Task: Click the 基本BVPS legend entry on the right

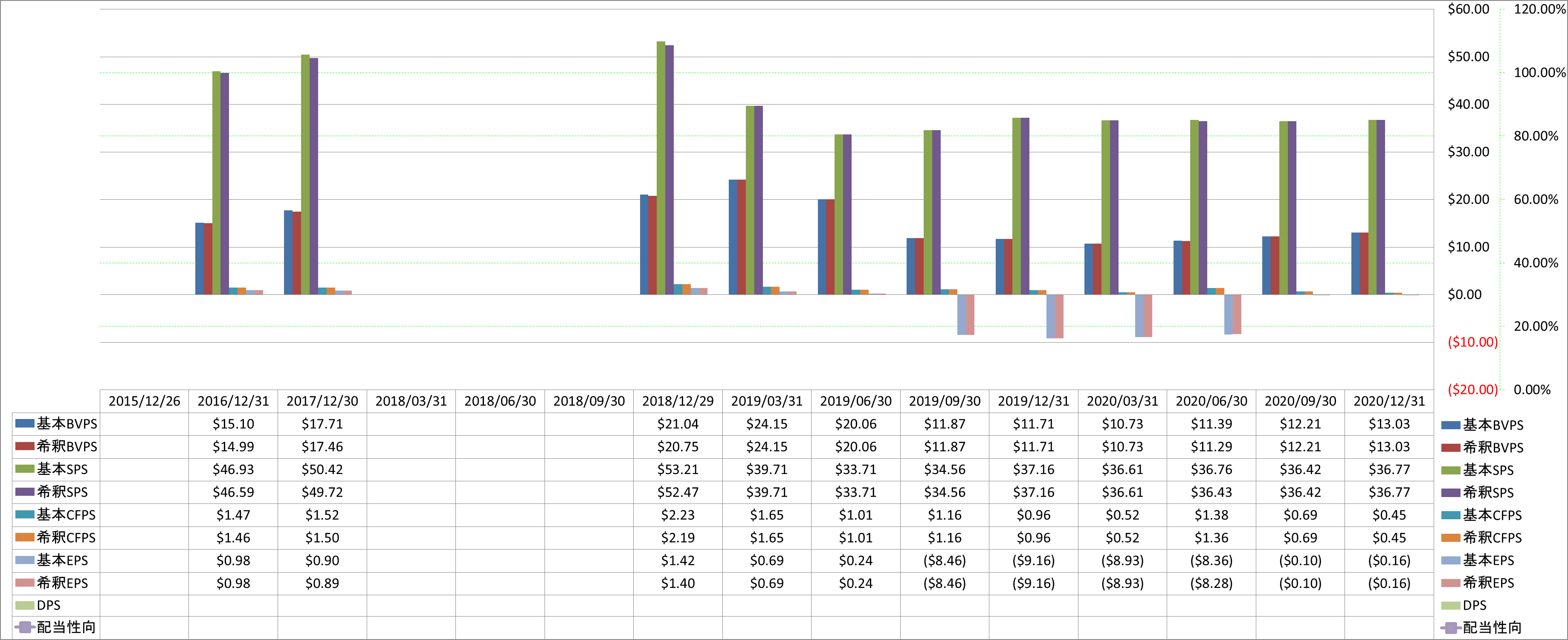Action: pyautogui.click(x=1482, y=425)
